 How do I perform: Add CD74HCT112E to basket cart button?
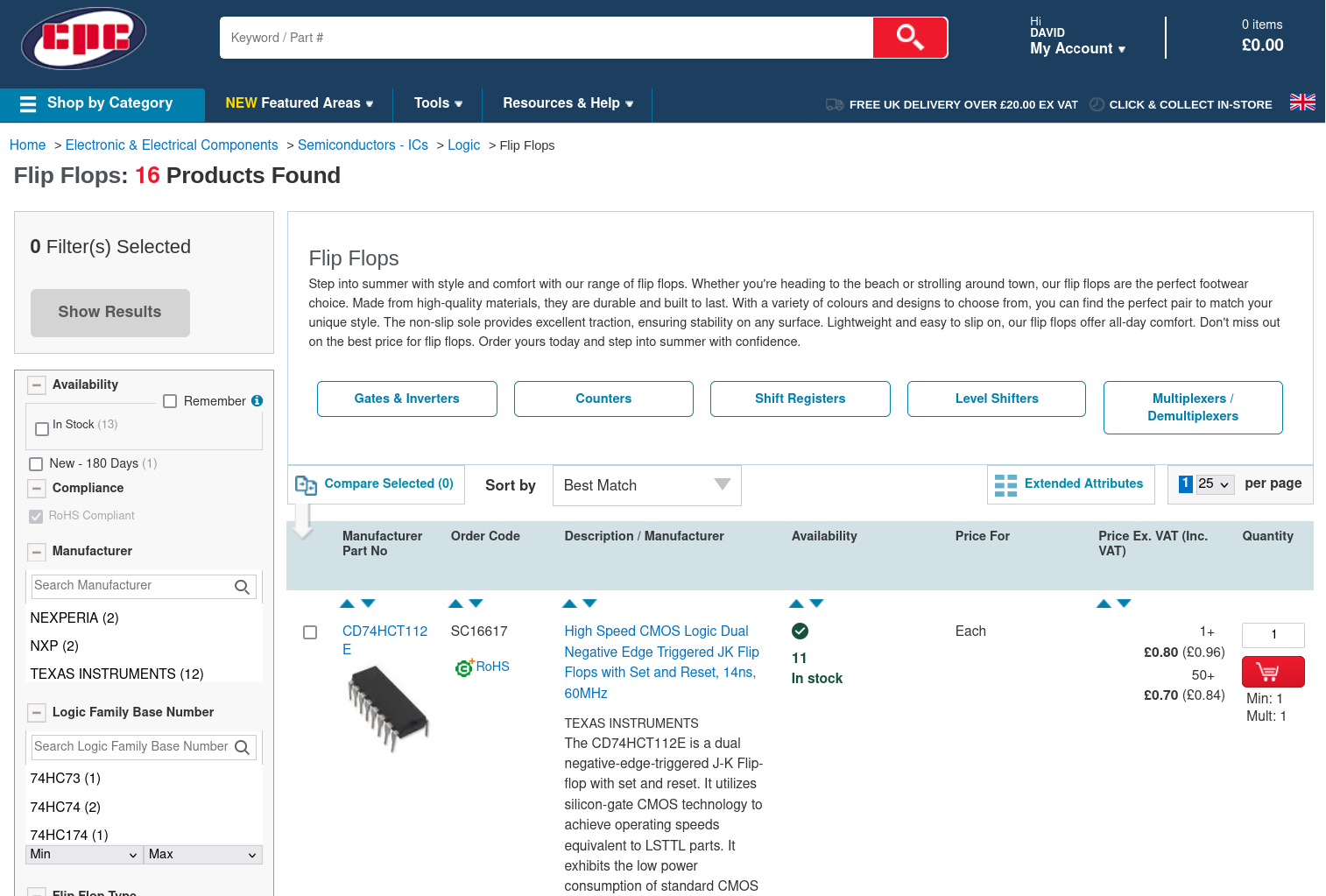(x=1273, y=672)
